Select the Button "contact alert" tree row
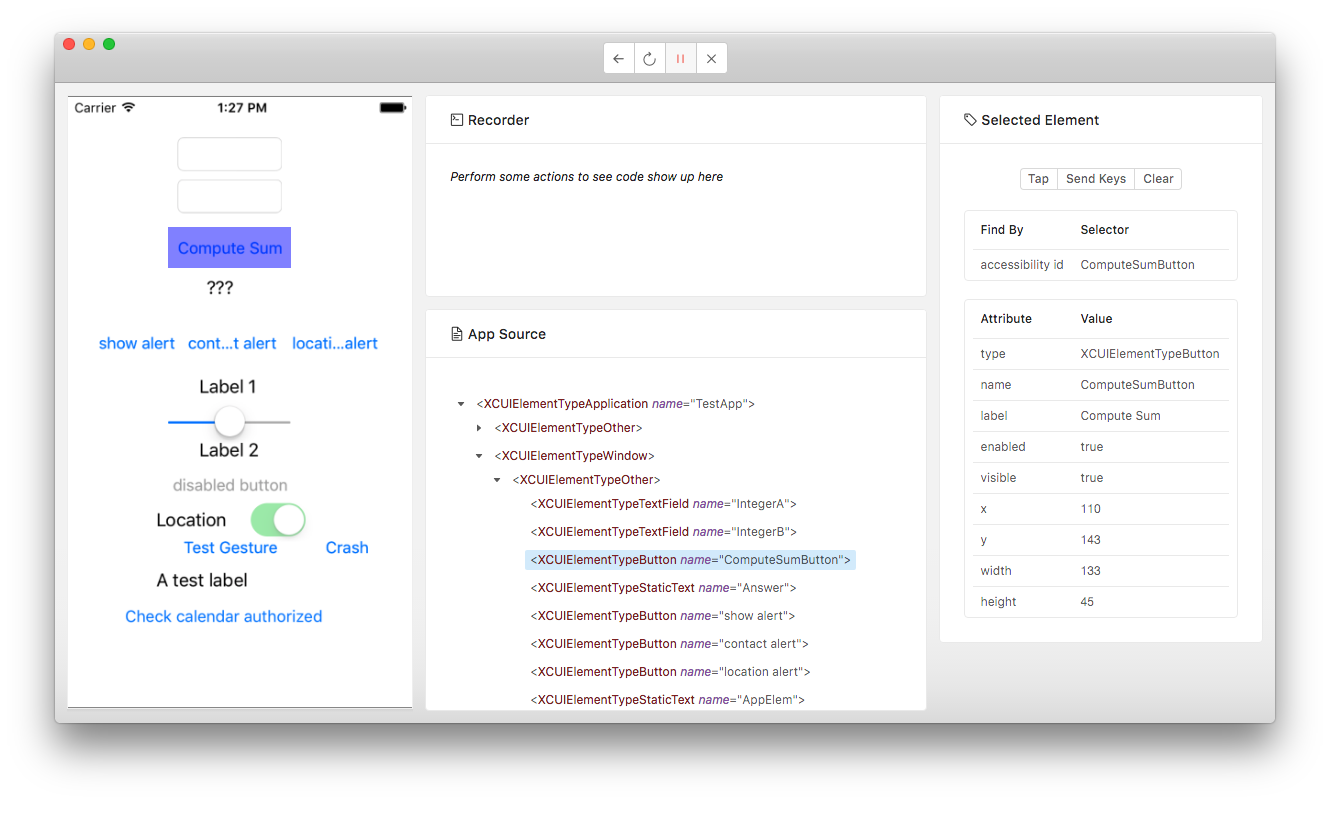1333x817 pixels. (x=669, y=644)
